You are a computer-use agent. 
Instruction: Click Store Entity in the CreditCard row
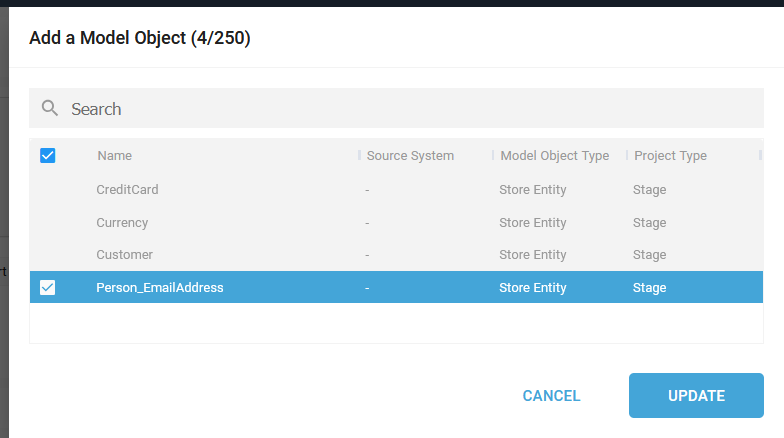[532, 190]
